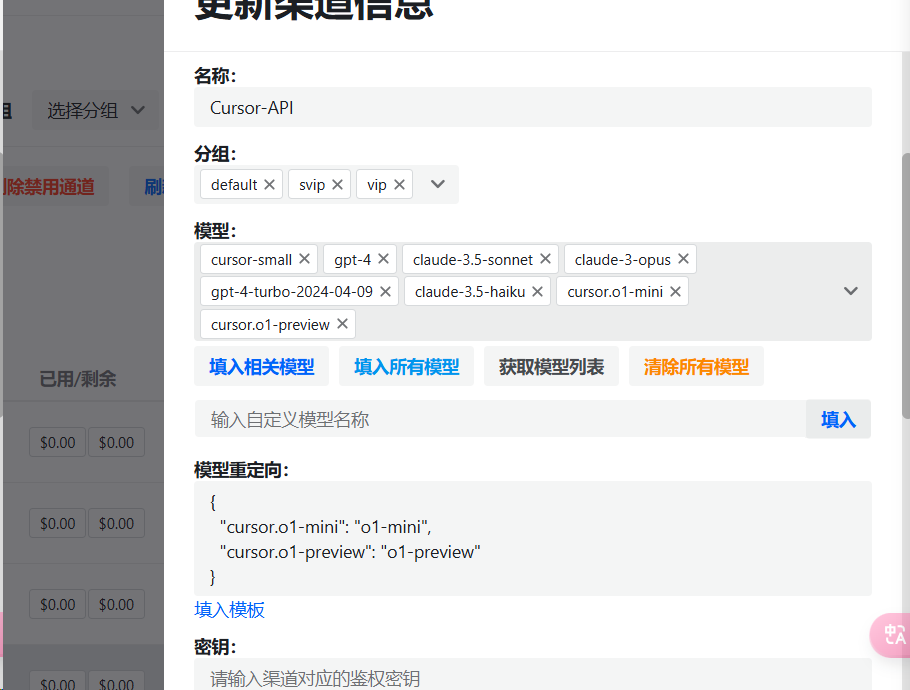Select the default group tag text

pos(234,185)
